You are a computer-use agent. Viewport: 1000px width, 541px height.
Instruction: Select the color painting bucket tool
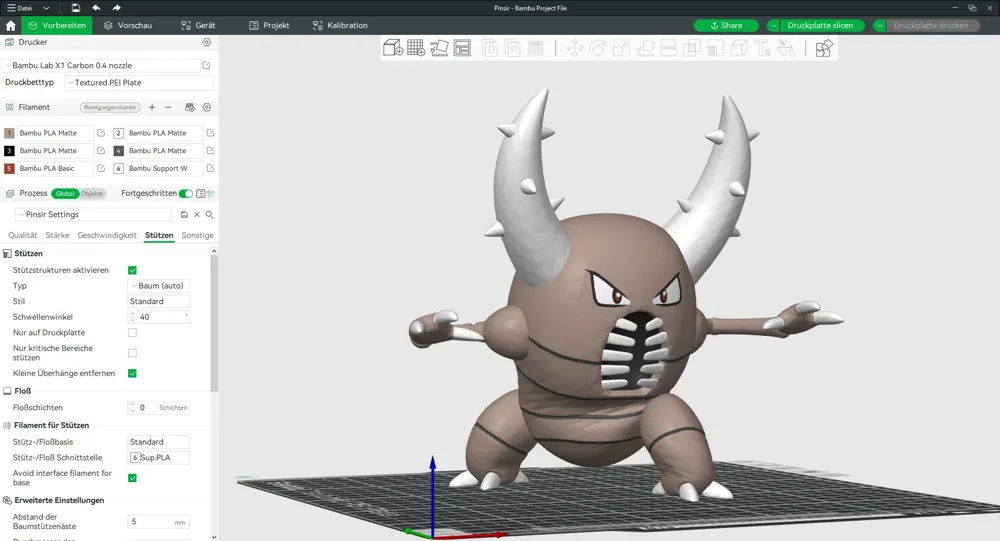pyautogui.click(x=786, y=48)
